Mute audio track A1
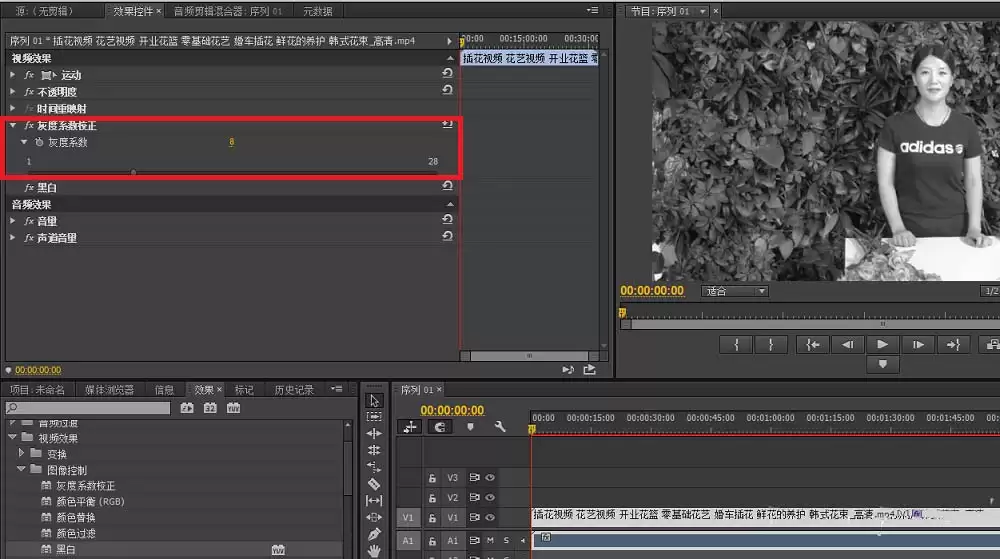Viewport: 1000px width, 559px height. [490, 540]
